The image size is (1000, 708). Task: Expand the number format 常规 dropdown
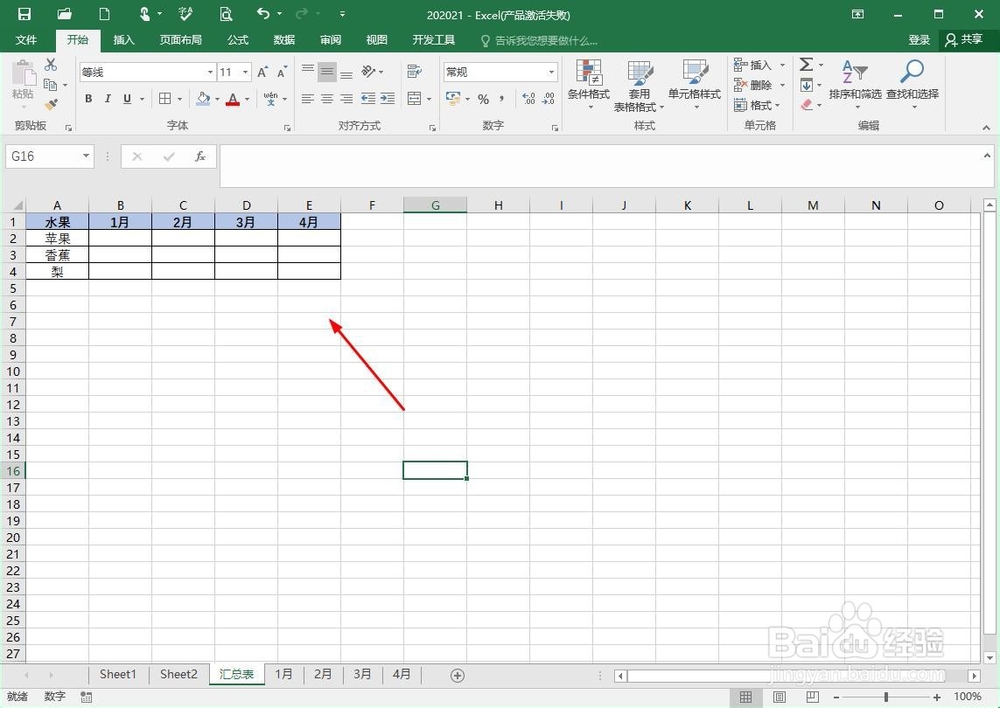(552, 72)
